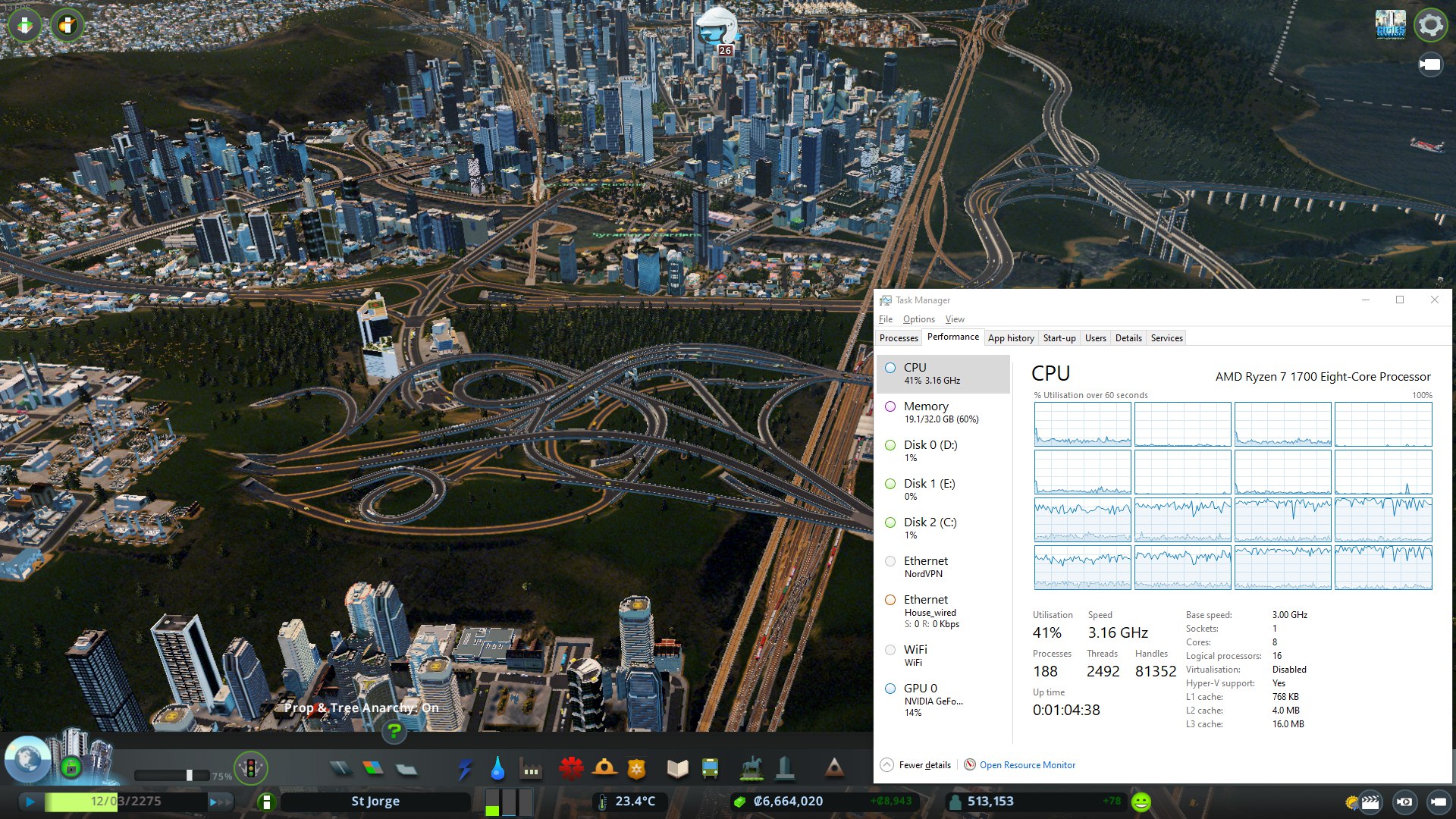Select Disk 1 (E:) in sidebar

pyautogui.click(x=943, y=489)
